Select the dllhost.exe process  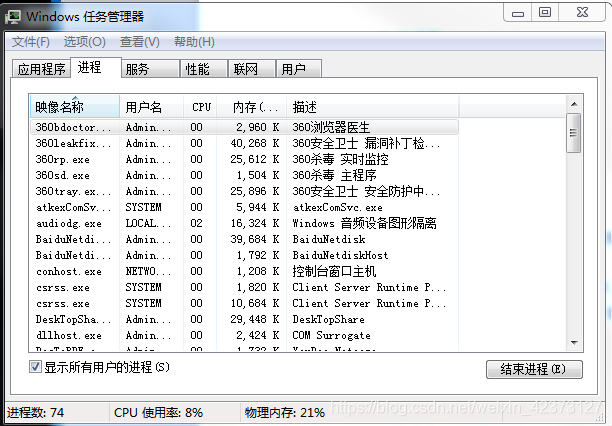244,335
